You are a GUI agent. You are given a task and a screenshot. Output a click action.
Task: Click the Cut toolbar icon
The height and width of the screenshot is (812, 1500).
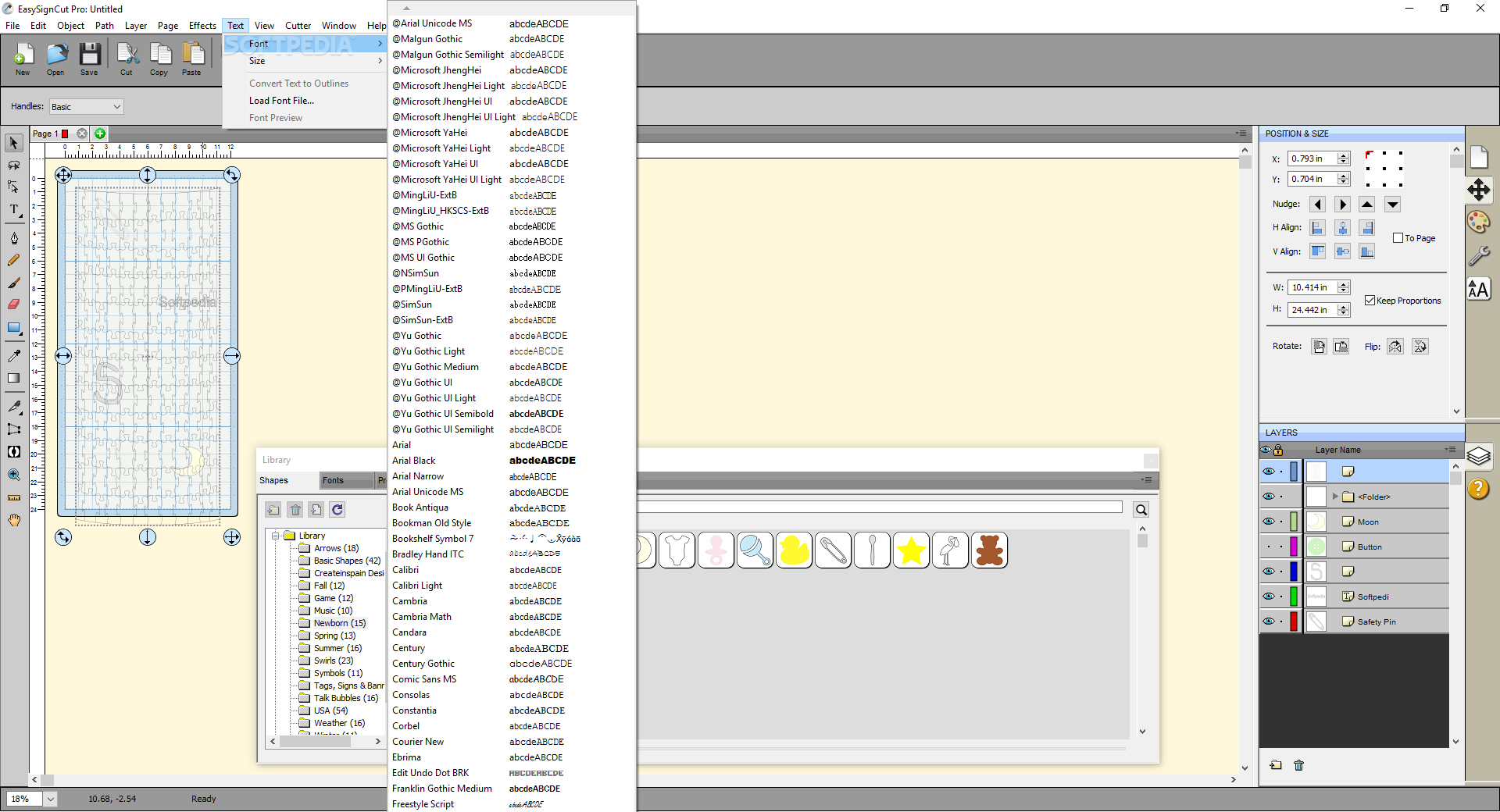point(127,59)
